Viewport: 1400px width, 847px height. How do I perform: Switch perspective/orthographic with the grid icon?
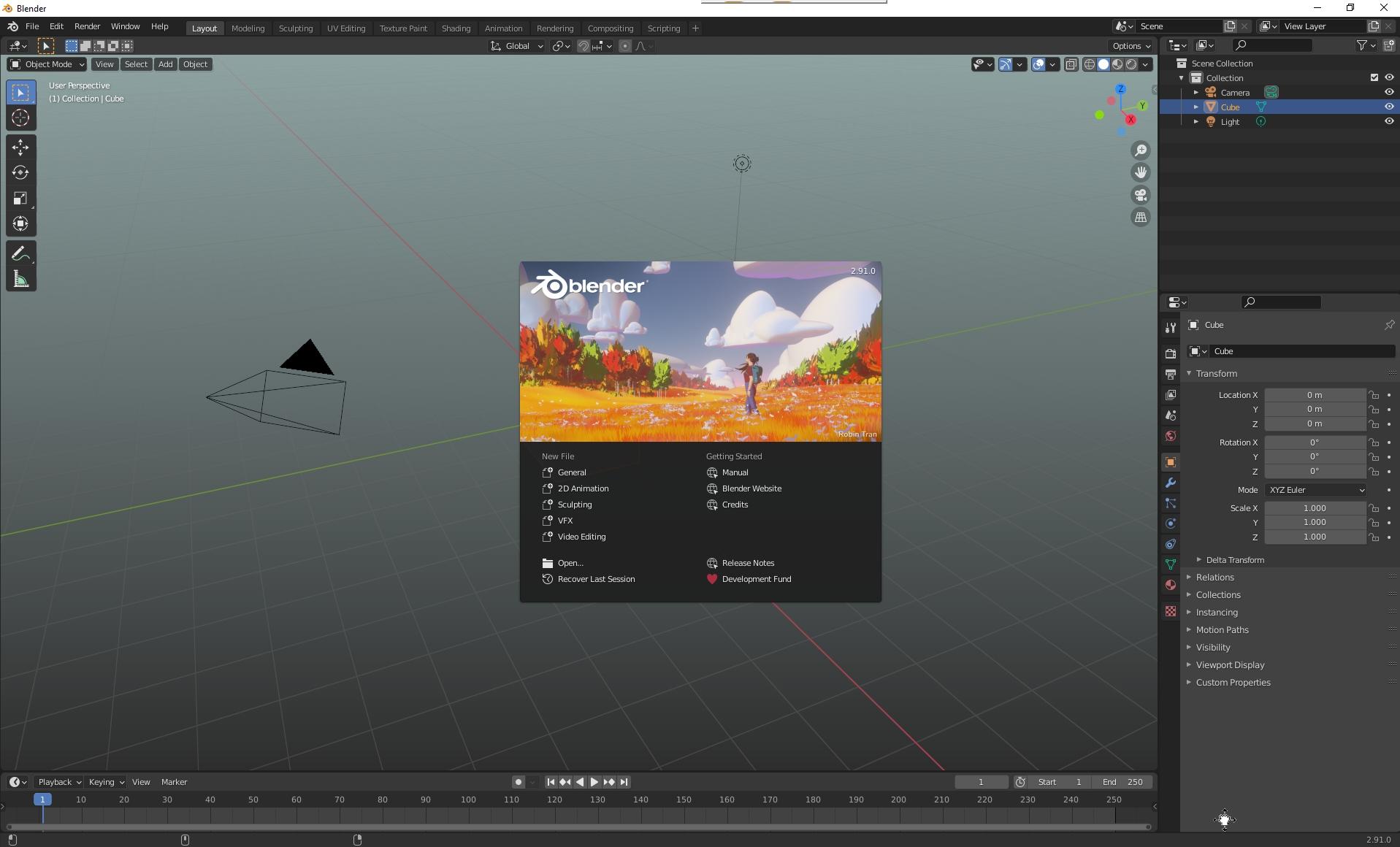(1140, 217)
